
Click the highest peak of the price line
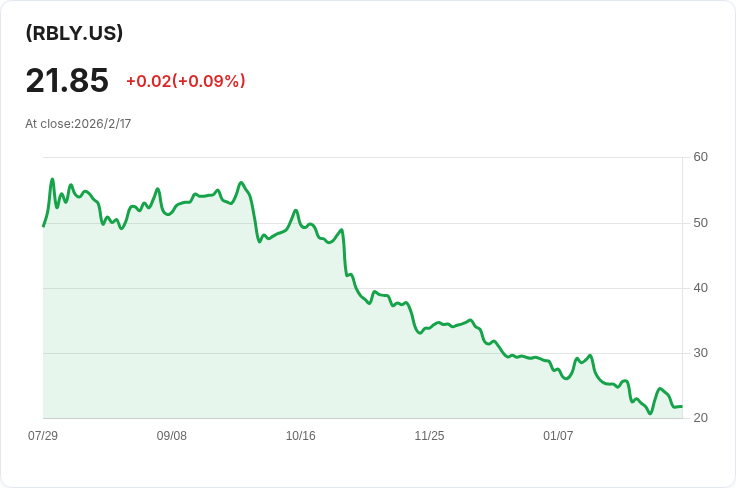(x=52, y=180)
